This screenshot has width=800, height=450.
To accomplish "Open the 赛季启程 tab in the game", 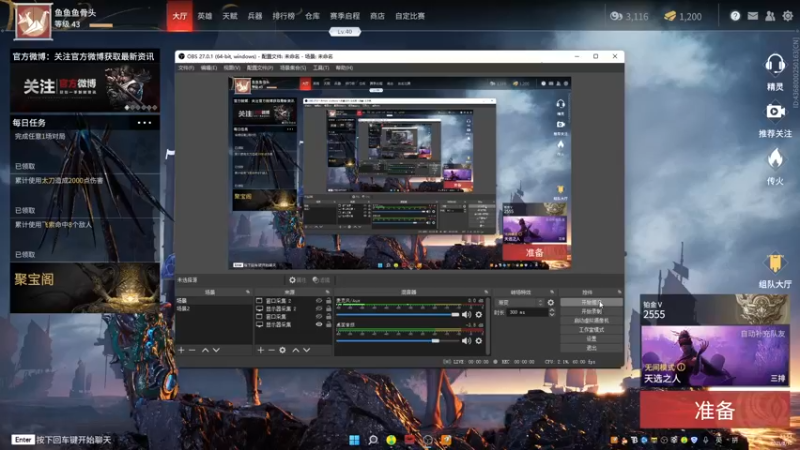I will coord(345,16).
